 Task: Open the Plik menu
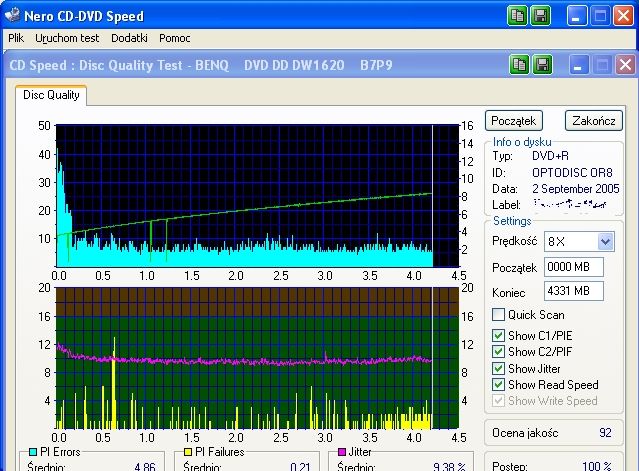tap(16, 38)
